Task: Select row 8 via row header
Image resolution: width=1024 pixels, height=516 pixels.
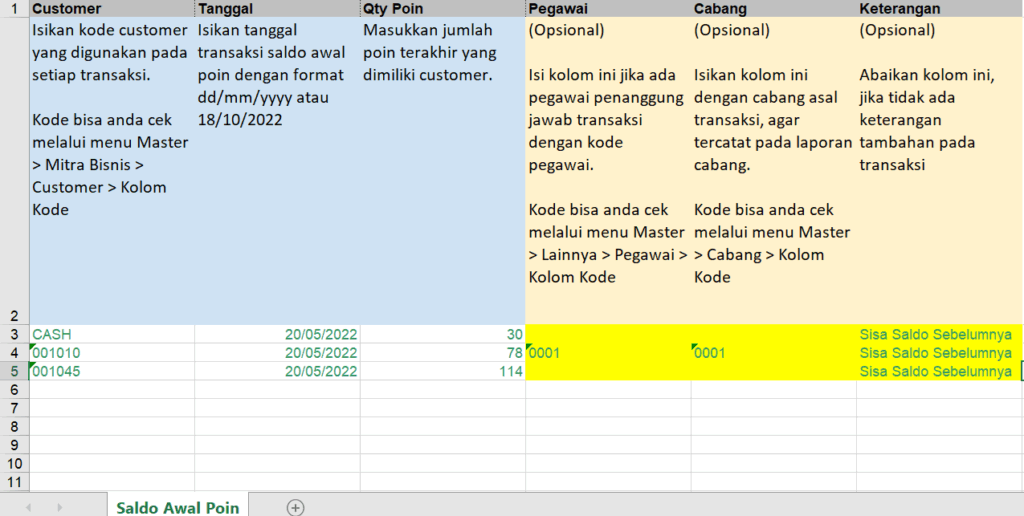Action: (14, 427)
